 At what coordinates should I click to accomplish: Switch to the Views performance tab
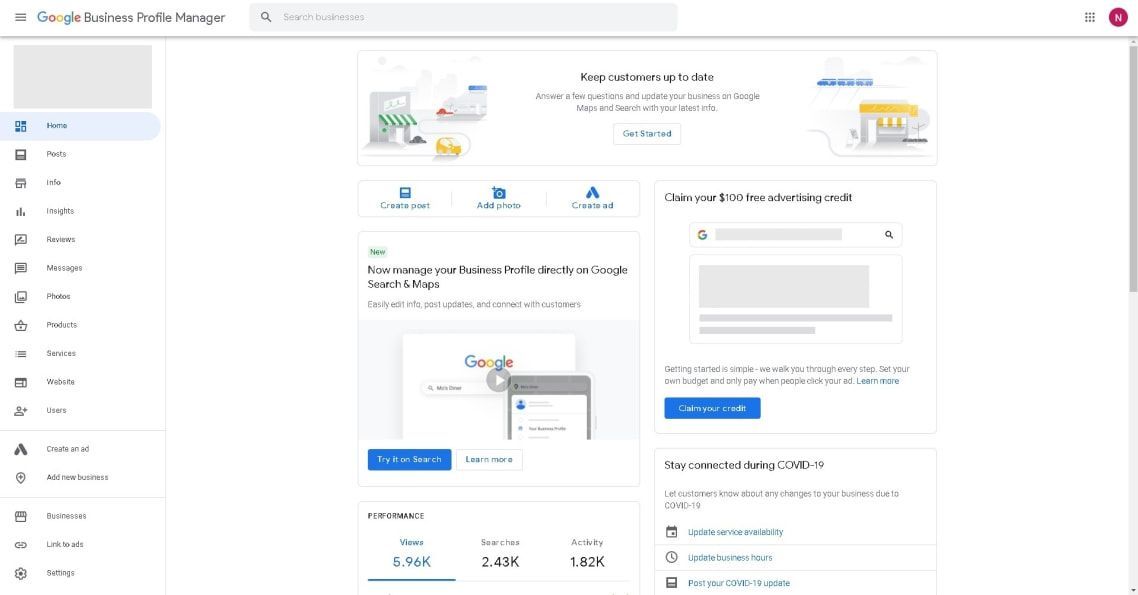pyautogui.click(x=412, y=554)
